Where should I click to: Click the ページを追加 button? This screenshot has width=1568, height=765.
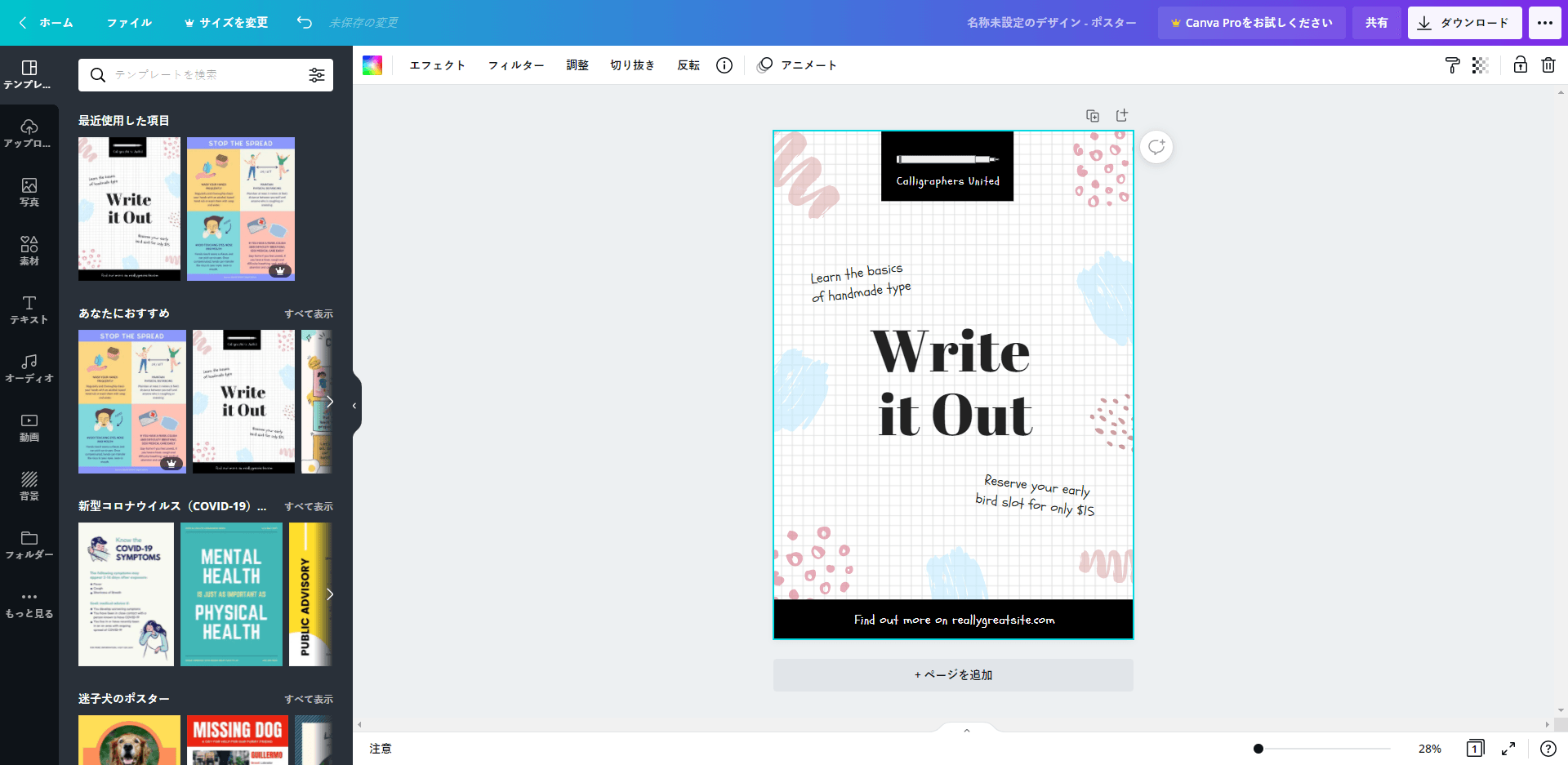pyautogui.click(x=953, y=675)
